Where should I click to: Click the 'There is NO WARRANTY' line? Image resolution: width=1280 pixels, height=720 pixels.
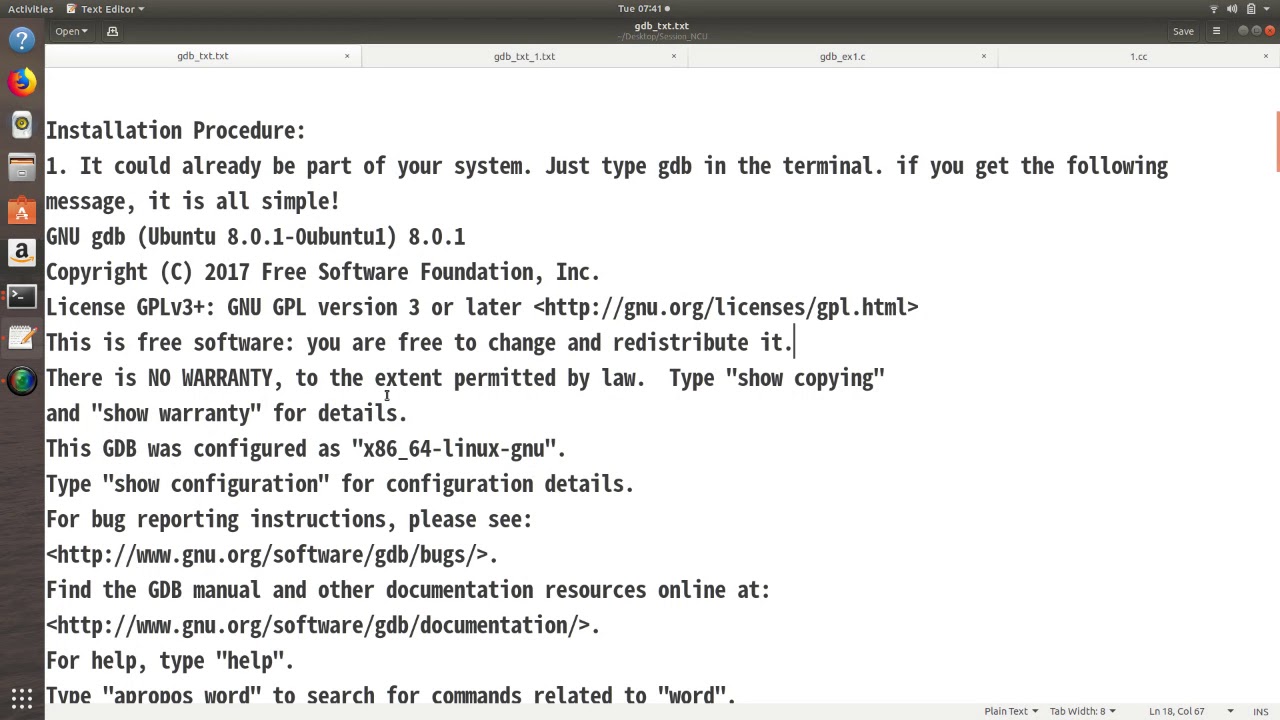pos(465,378)
